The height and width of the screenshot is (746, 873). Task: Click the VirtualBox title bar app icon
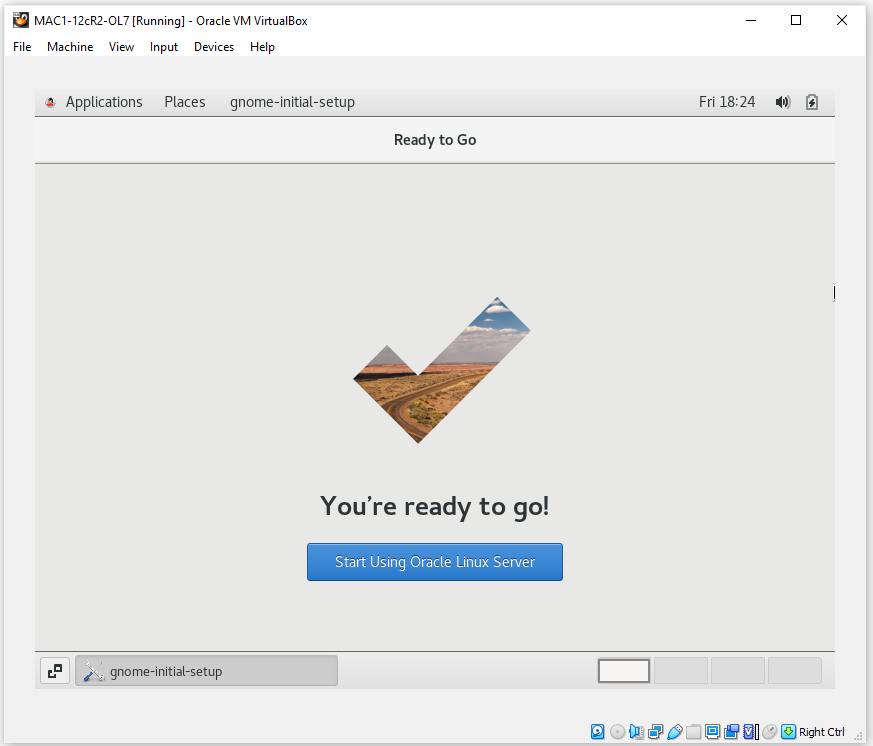pos(21,21)
